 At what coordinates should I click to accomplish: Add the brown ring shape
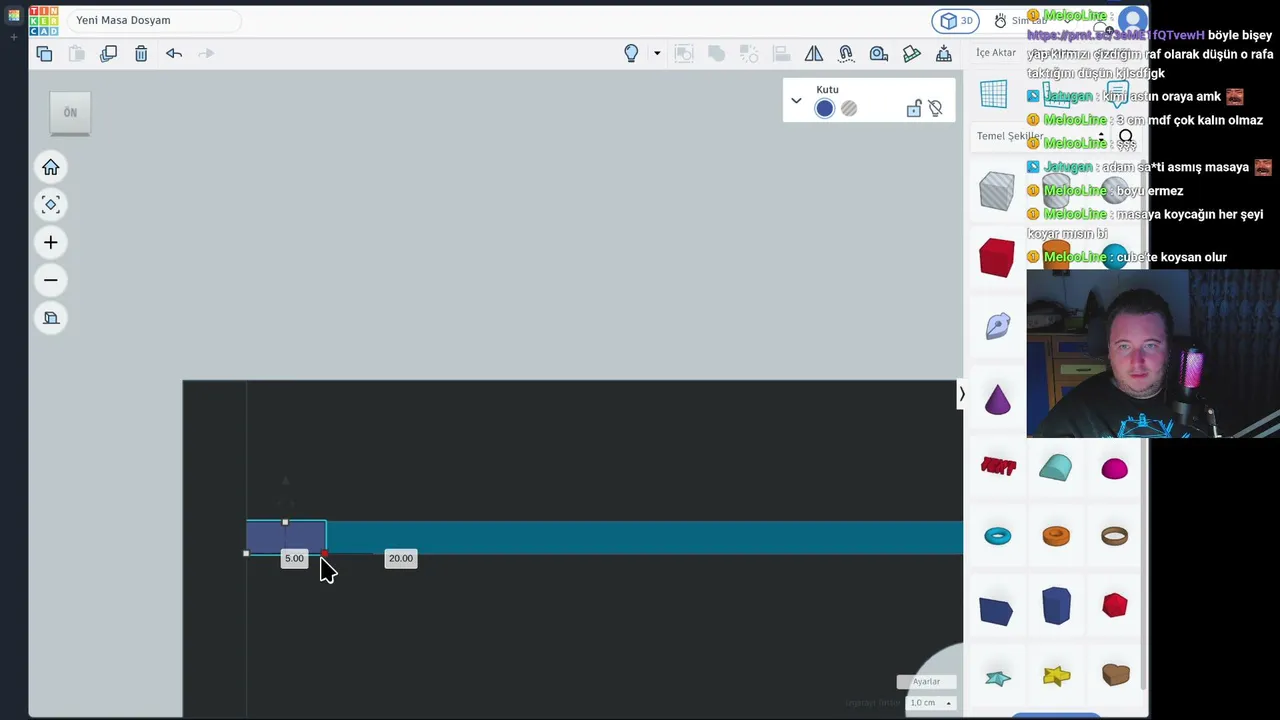click(1114, 536)
